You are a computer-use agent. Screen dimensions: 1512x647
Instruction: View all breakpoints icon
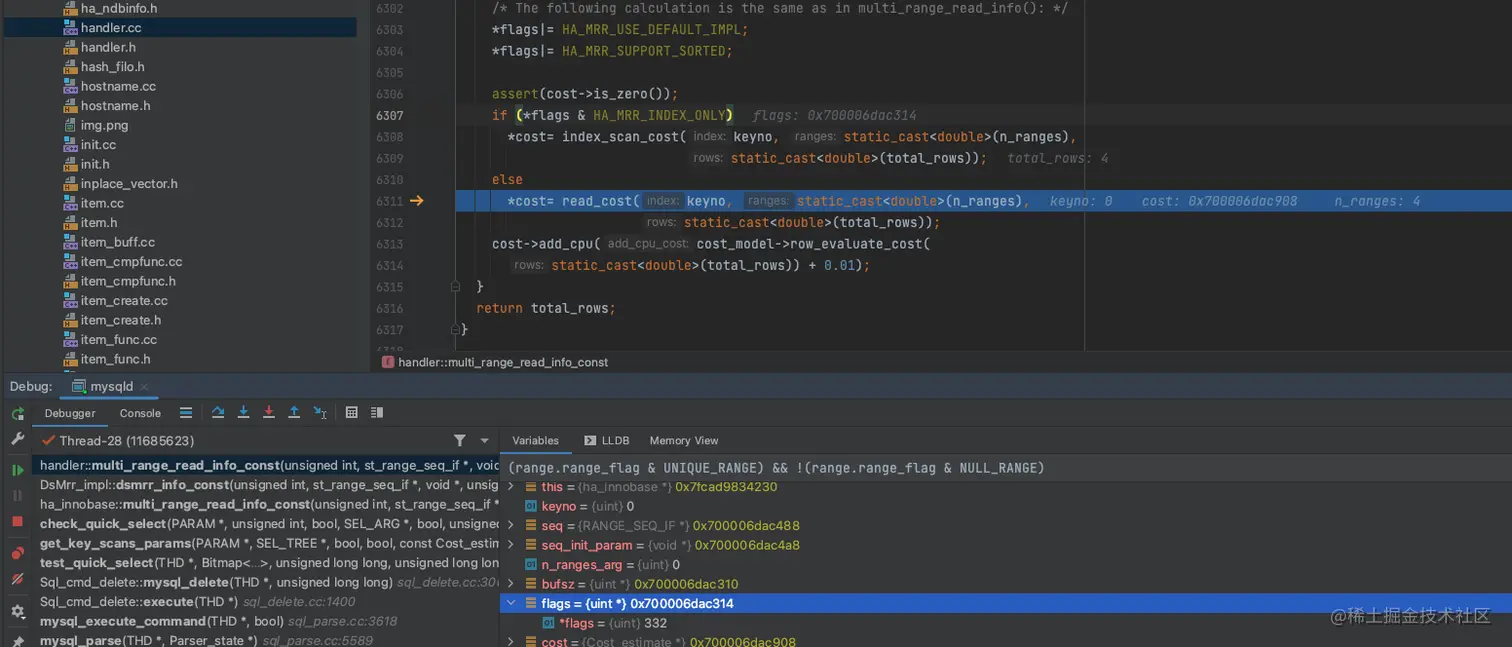point(17,553)
